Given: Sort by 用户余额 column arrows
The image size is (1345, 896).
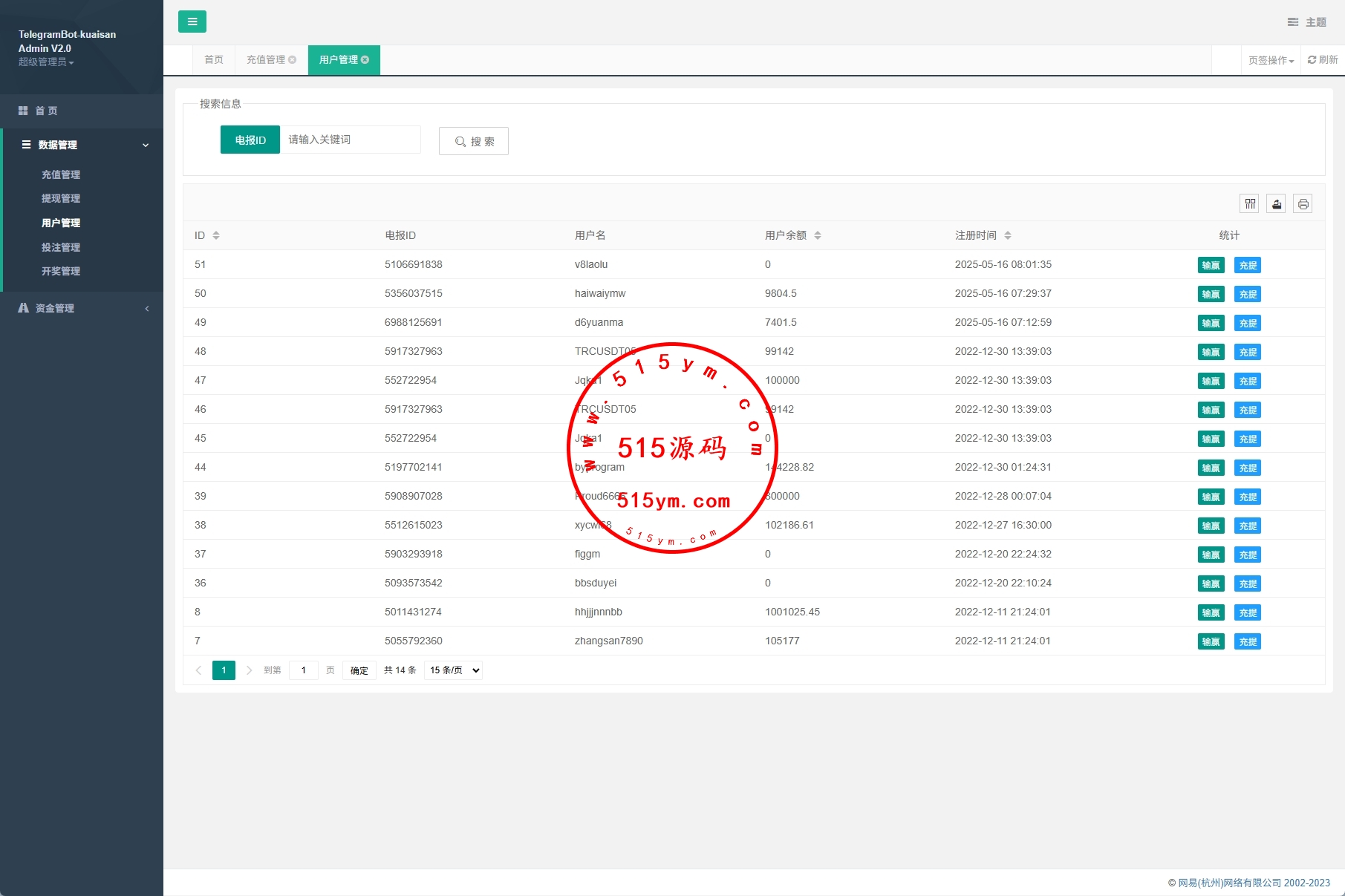Looking at the screenshot, I should pyautogui.click(x=818, y=235).
